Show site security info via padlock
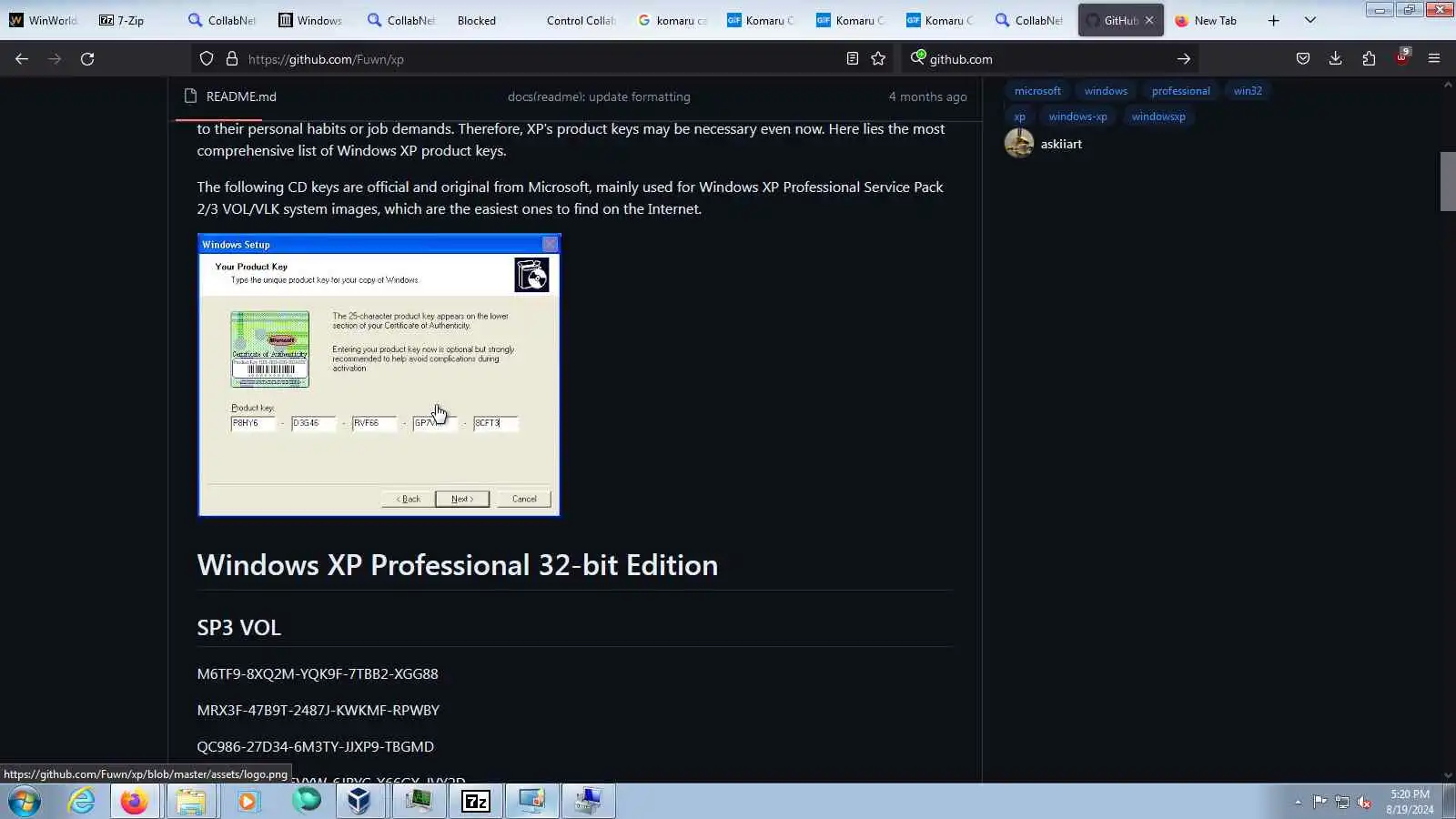Image resolution: width=1456 pixels, height=819 pixels. [x=232, y=59]
